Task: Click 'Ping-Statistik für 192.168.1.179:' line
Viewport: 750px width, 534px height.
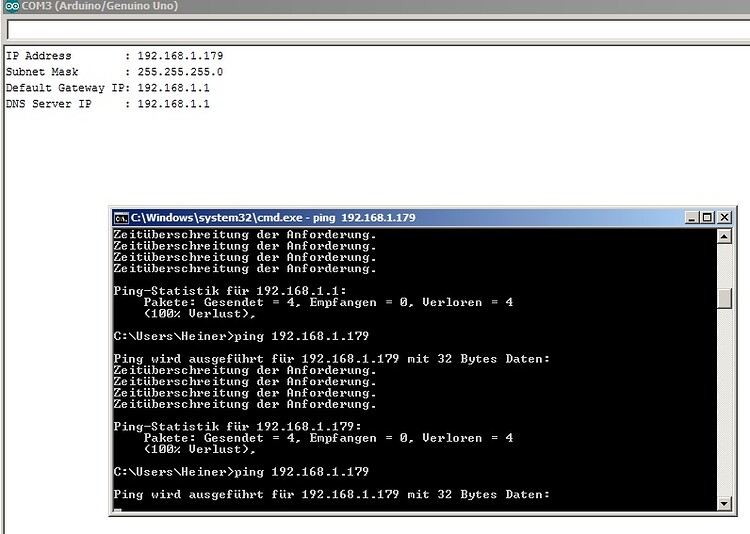Action: [237, 426]
